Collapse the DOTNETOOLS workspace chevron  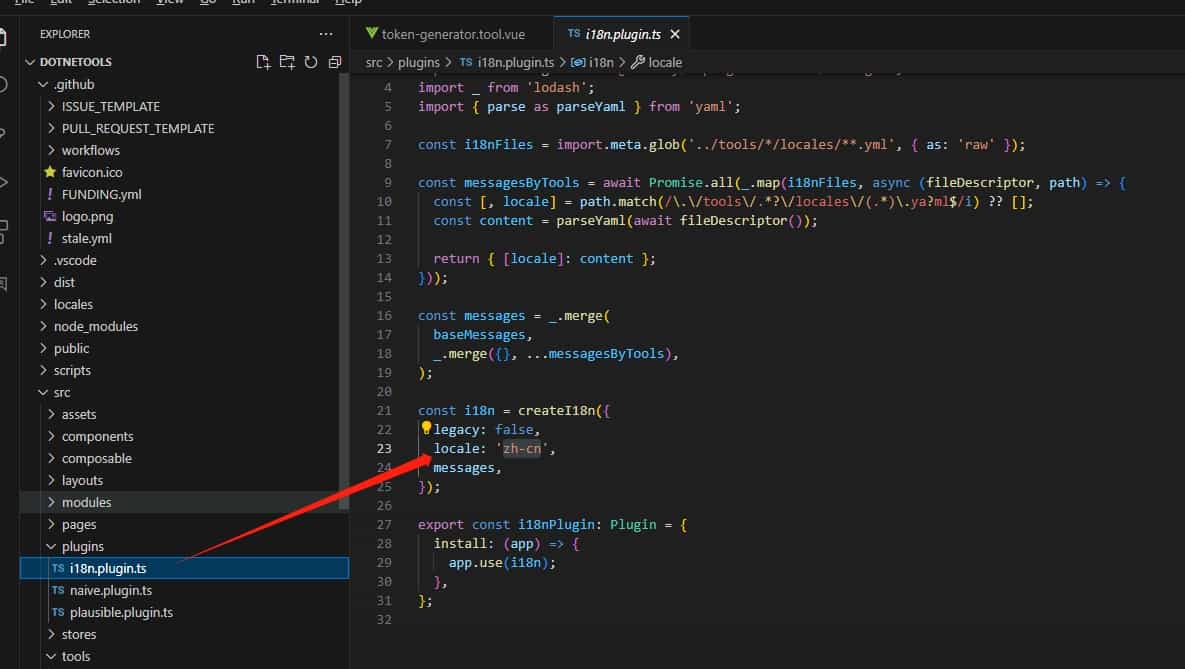[31, 61]
